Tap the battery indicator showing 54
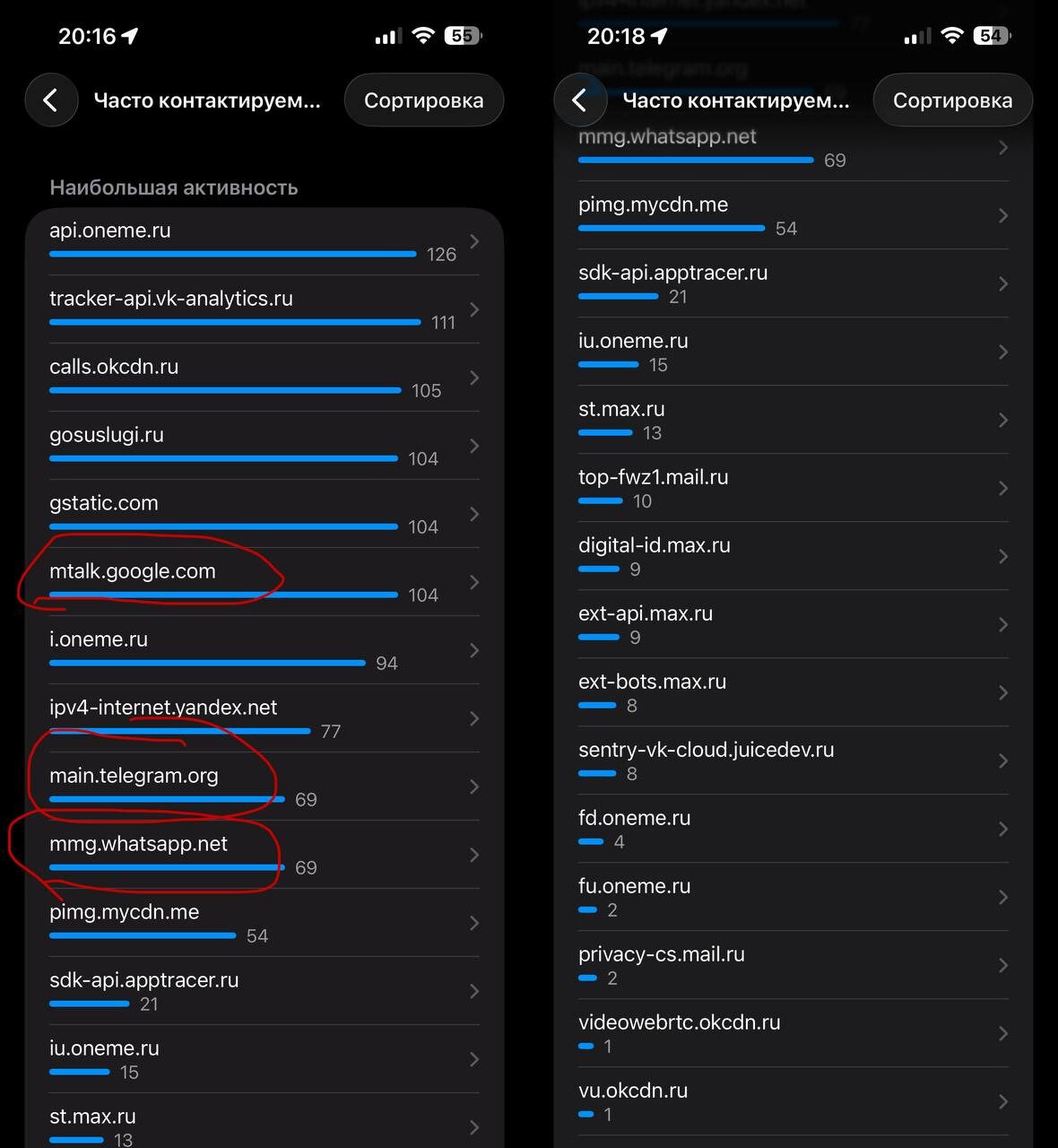Image resolution: width=1058 pixels, height=1148 pixels. 991,36
